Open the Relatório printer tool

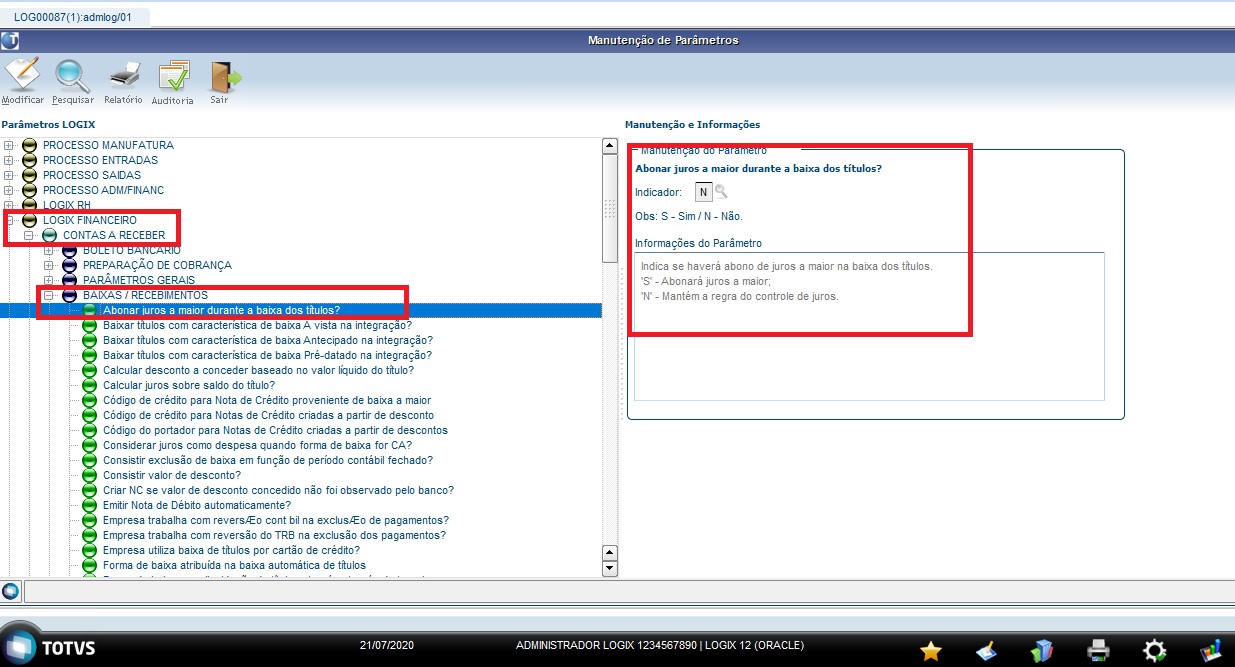(123, 76)
